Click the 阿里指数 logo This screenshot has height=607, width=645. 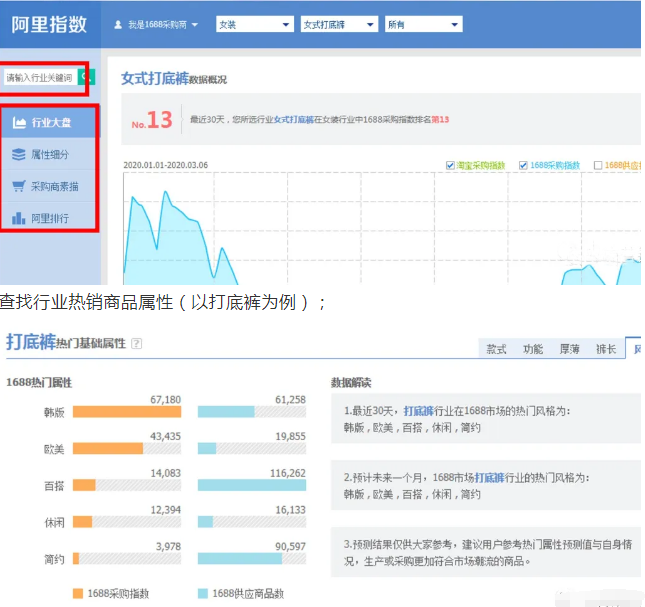[49, 25]
